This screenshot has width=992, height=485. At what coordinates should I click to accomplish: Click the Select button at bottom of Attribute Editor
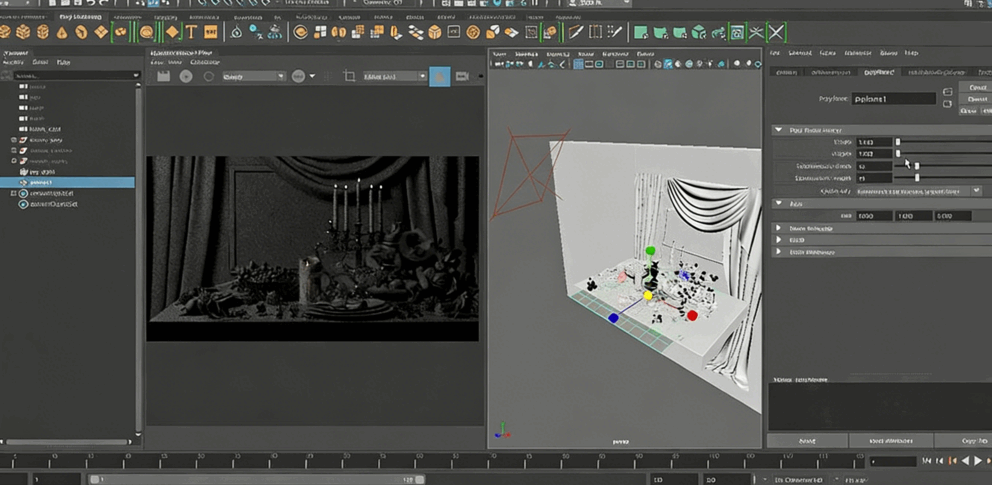click(x=807, y=441)
